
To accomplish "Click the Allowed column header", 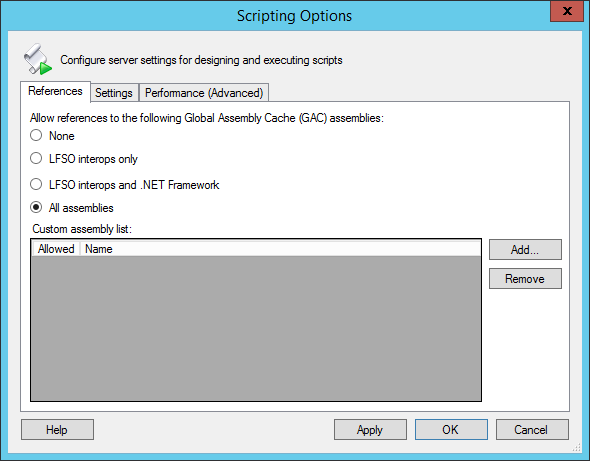I will [56, 249].
